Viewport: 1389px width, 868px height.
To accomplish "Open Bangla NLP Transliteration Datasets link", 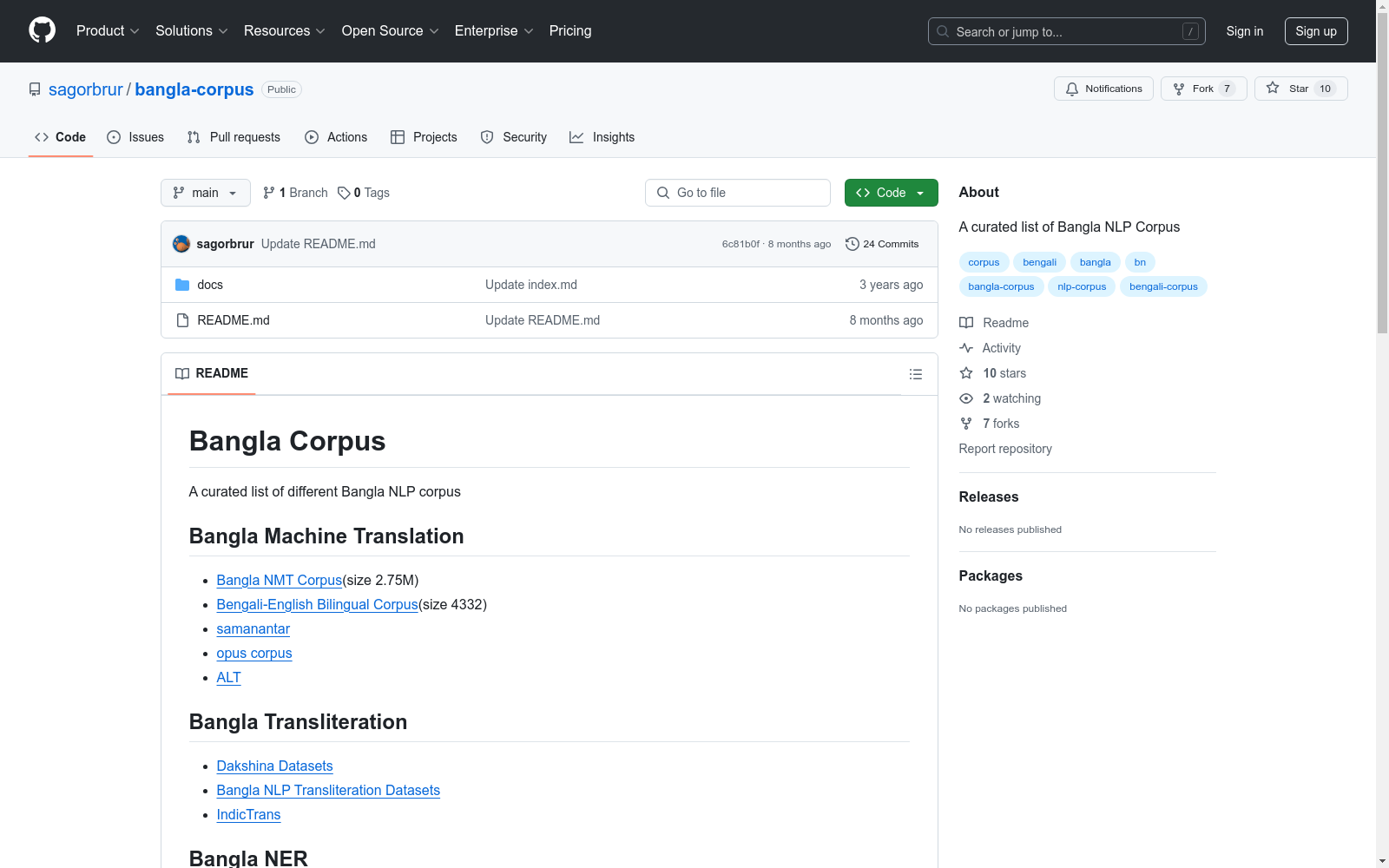I will (x=328, y=790).
